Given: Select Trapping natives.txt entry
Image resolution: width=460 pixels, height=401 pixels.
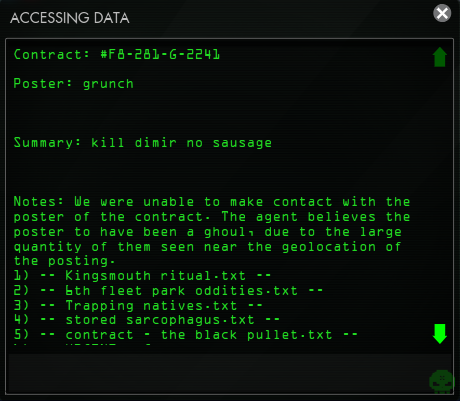Looking at the screenshot, I should [x=138, y=305].
